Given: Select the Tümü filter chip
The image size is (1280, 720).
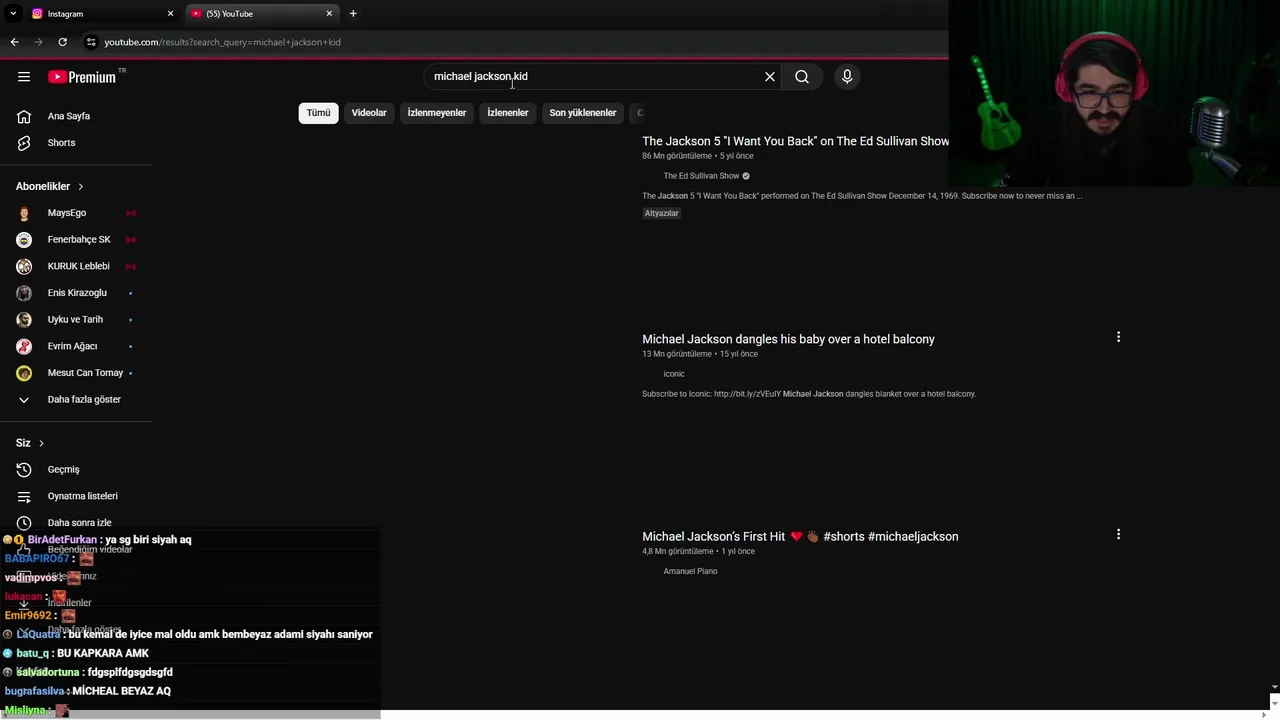Looking at the screenshot, I should pos(318,113).
